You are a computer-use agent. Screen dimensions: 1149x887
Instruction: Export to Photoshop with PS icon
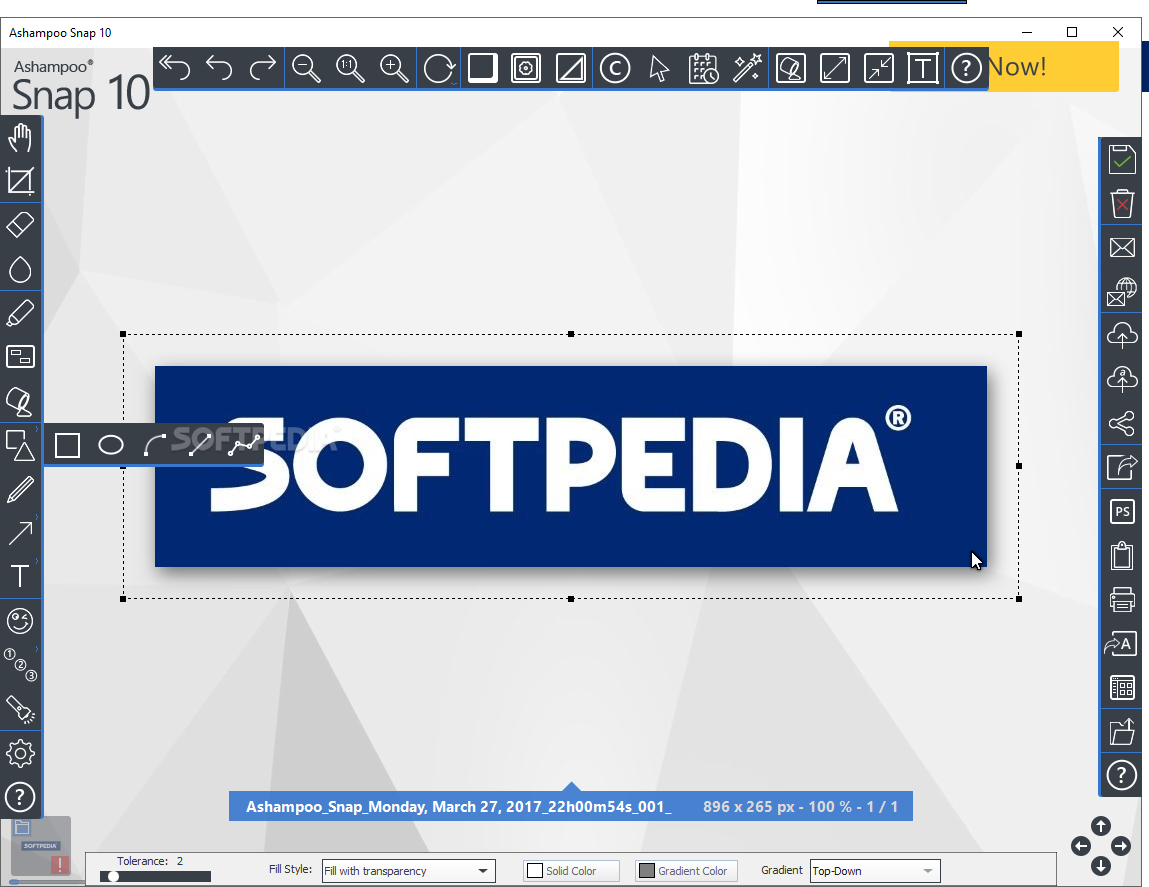click(1122, 511)
